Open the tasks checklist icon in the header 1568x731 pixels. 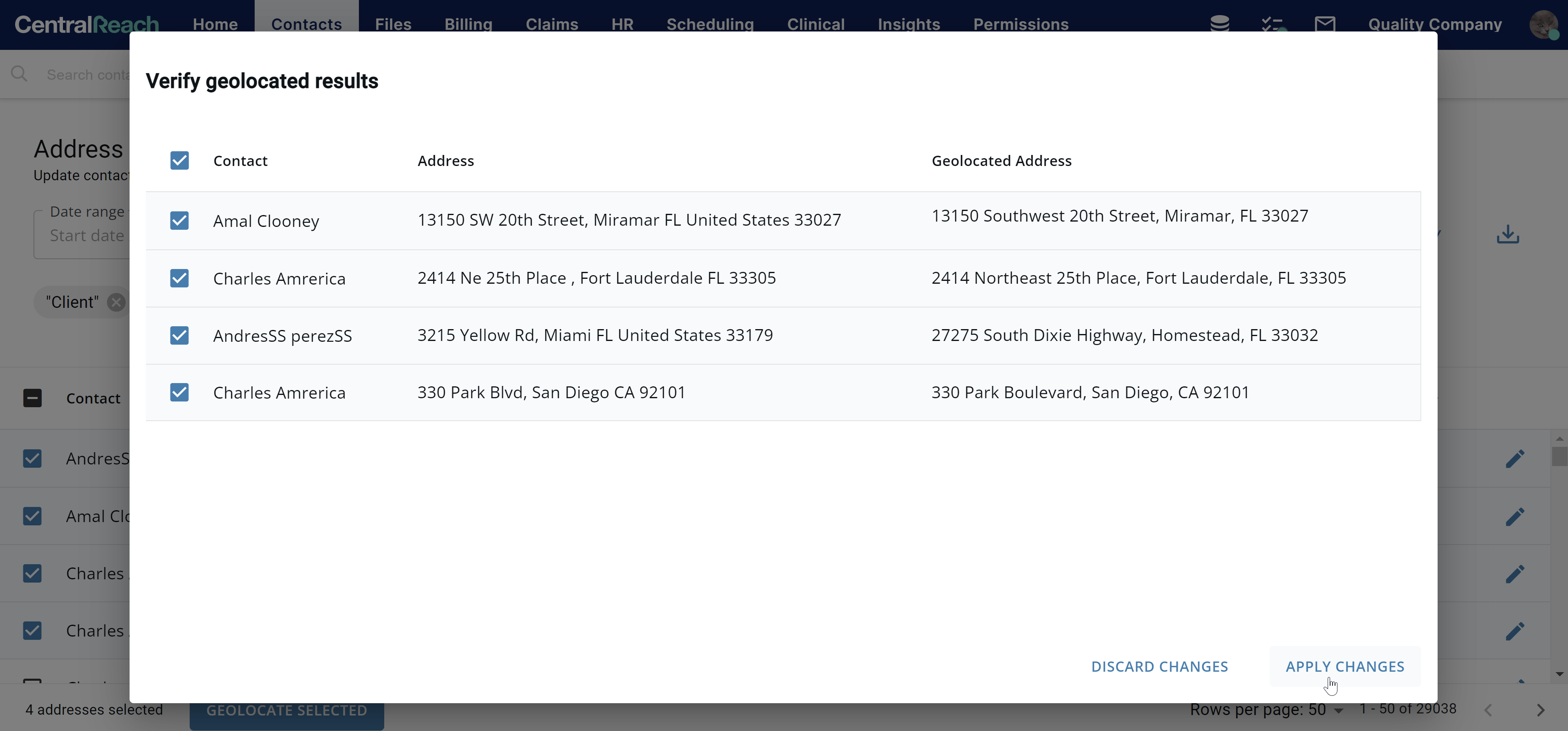(x=1272, y=25)
